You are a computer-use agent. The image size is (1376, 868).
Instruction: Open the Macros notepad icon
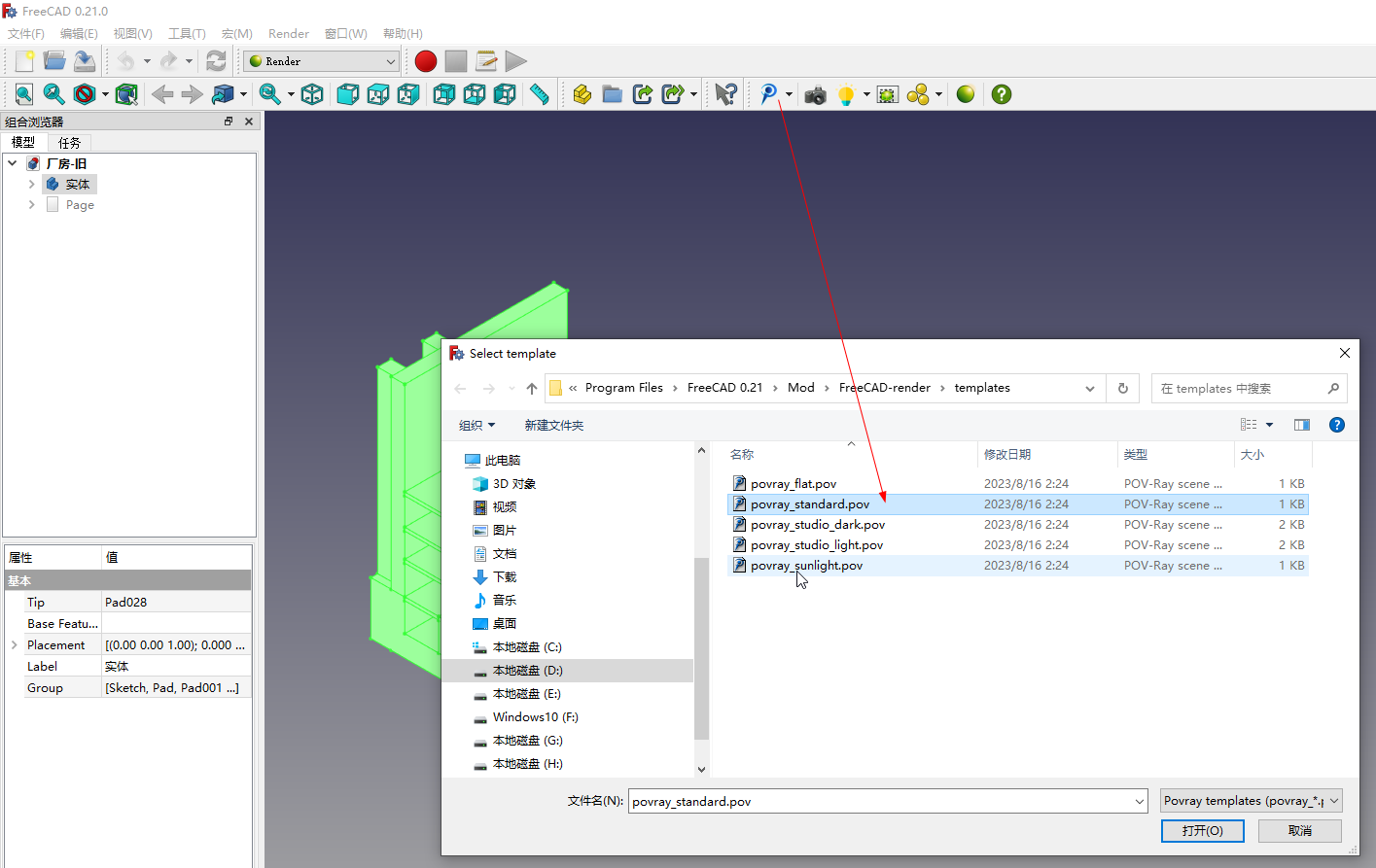click(486, 61)
